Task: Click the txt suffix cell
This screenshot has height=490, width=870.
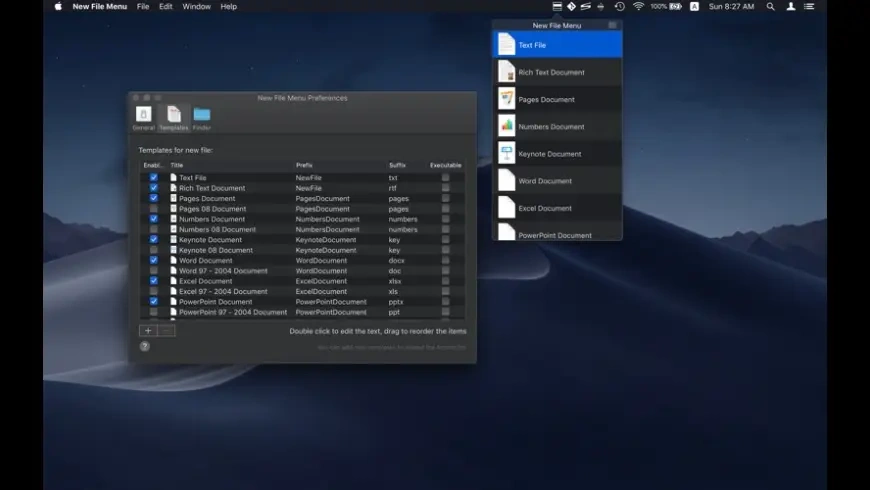Action: point(393,178)
